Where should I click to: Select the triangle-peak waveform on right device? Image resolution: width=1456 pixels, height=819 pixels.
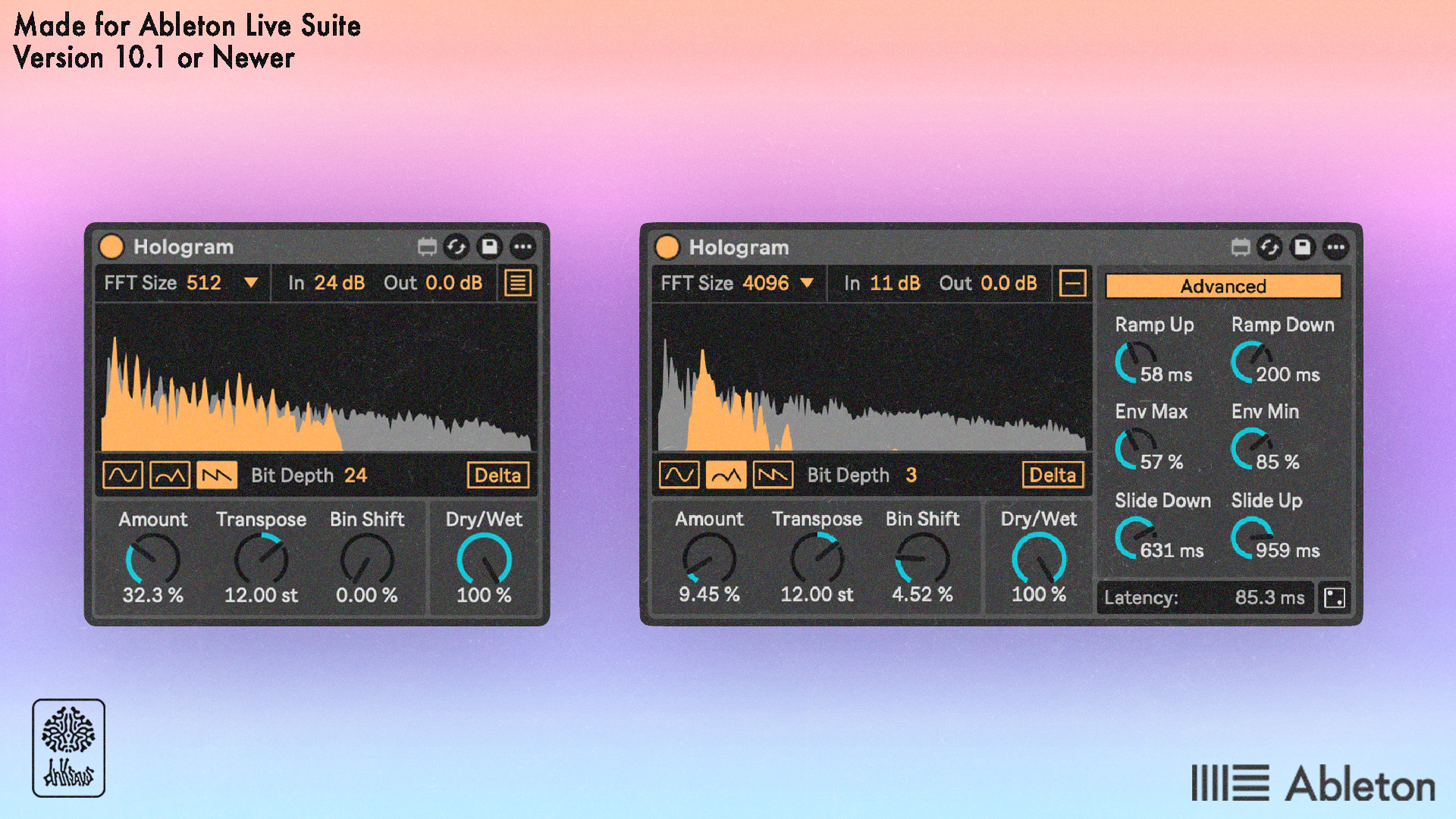tap(726, 475)
